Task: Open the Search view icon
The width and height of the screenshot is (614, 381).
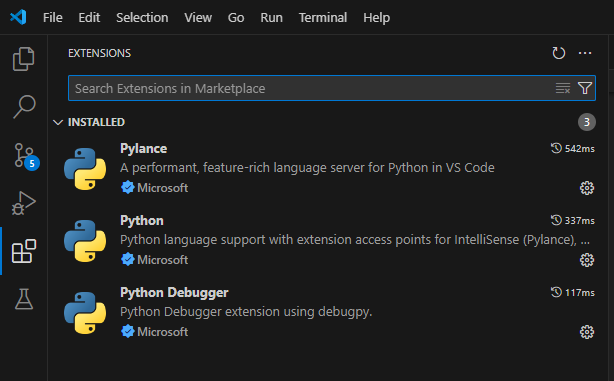Action: click(24, 107)
